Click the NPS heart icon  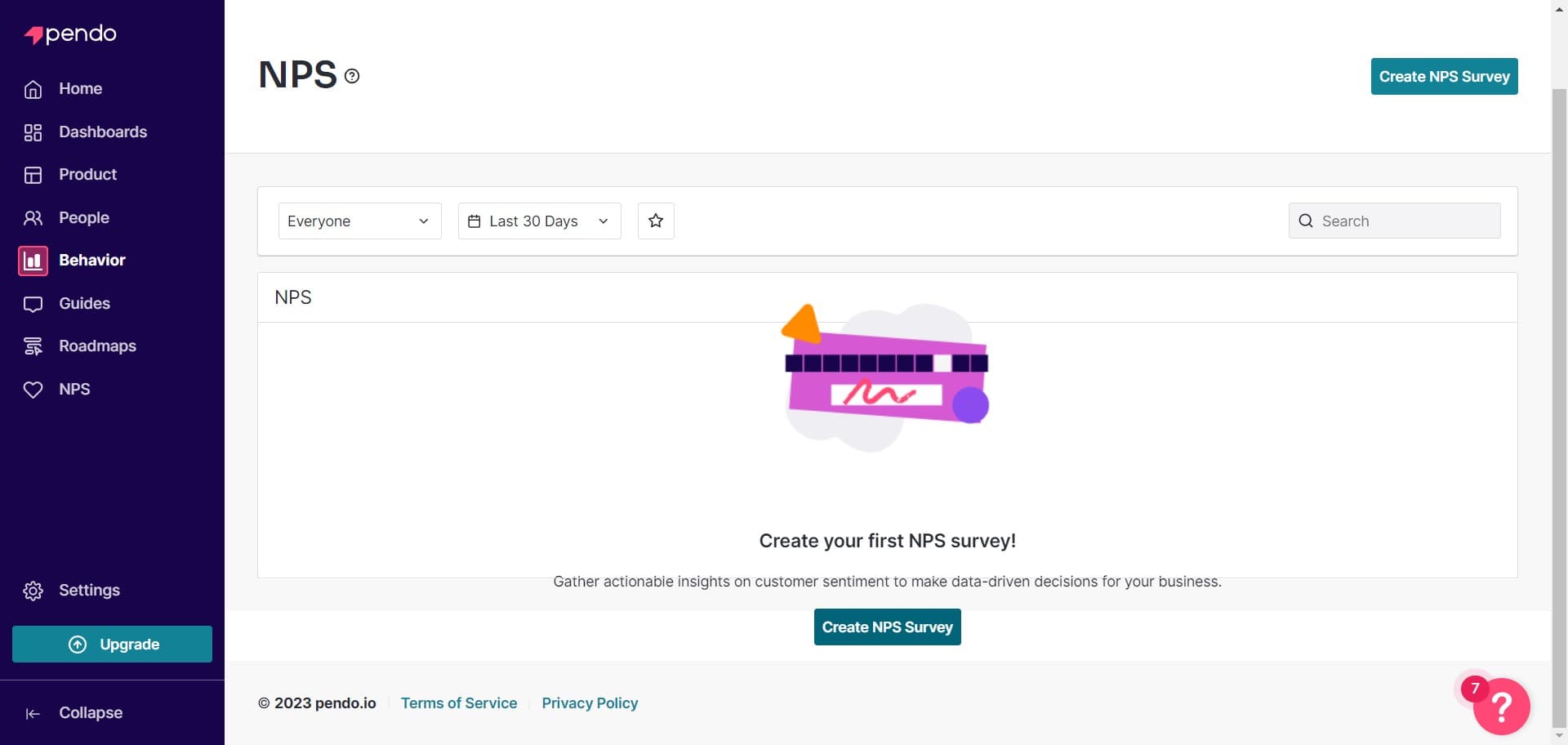(x=33, y=389)
